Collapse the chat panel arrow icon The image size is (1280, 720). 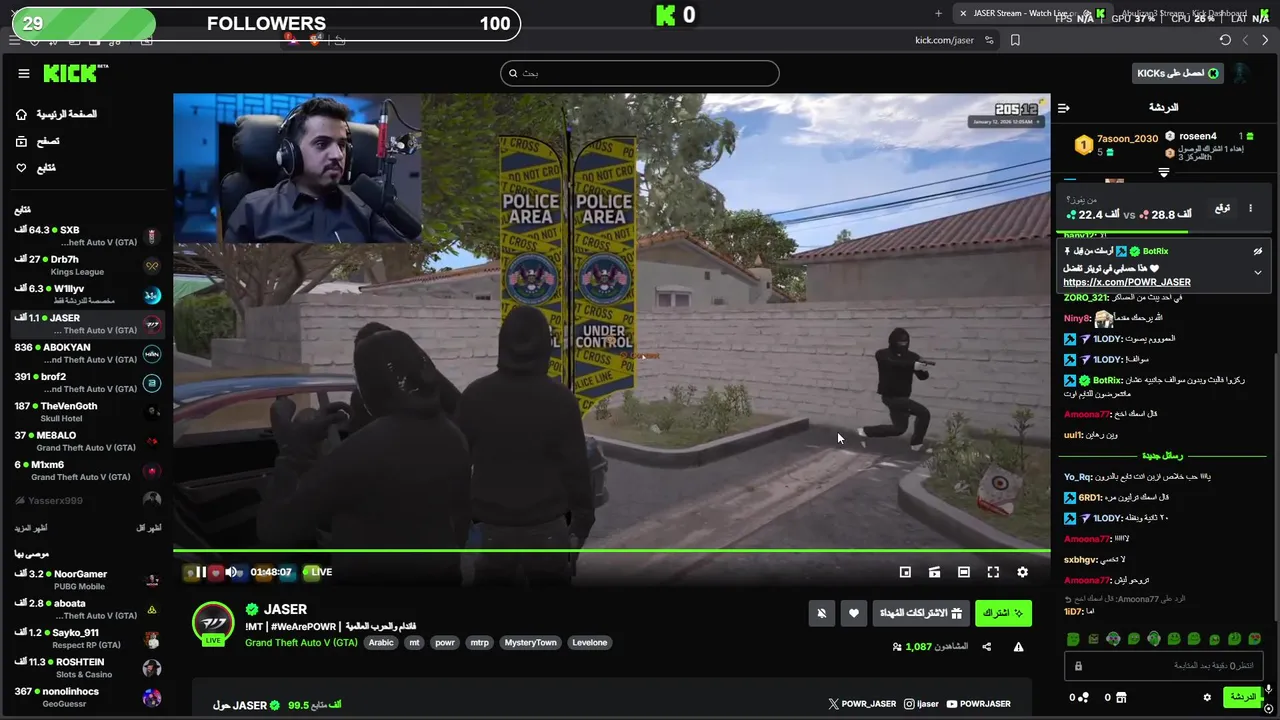(x=1064, y=107)
